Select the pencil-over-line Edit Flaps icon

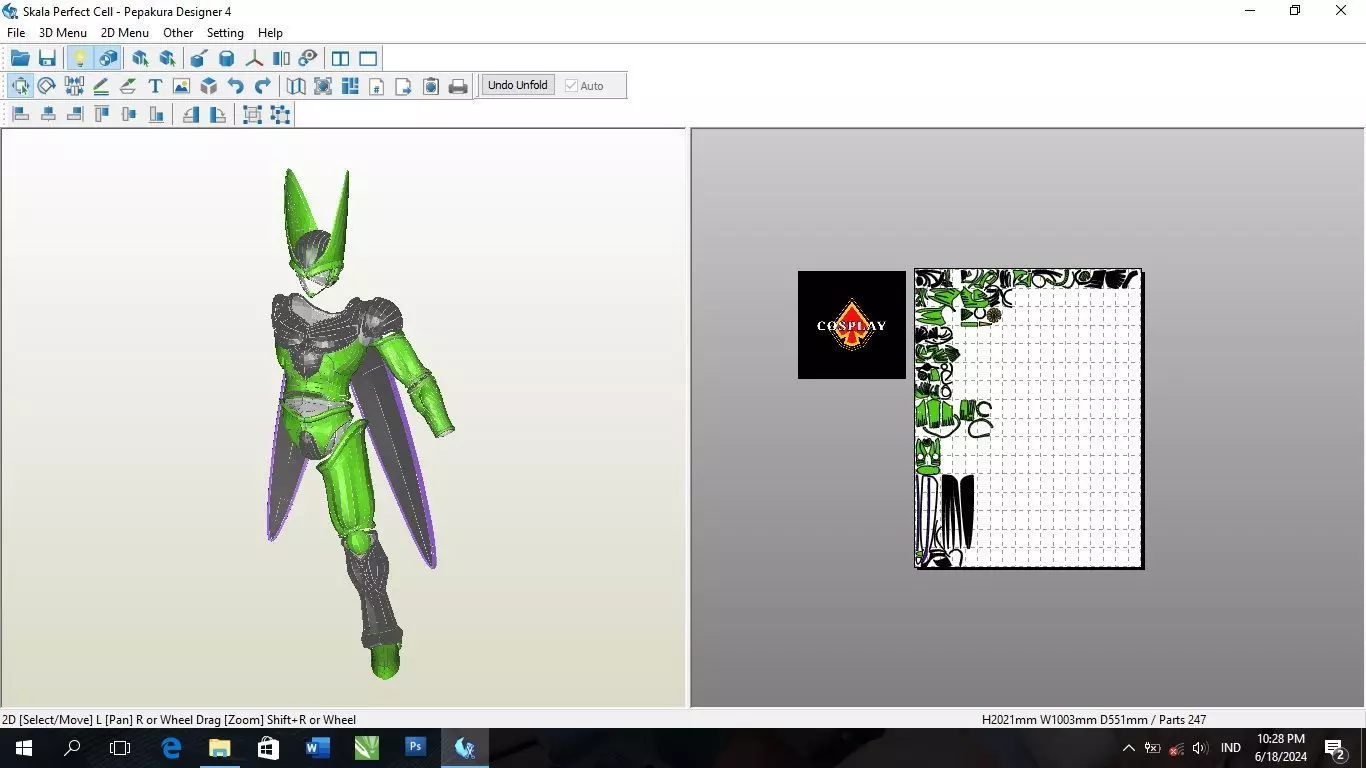point(101,86)
